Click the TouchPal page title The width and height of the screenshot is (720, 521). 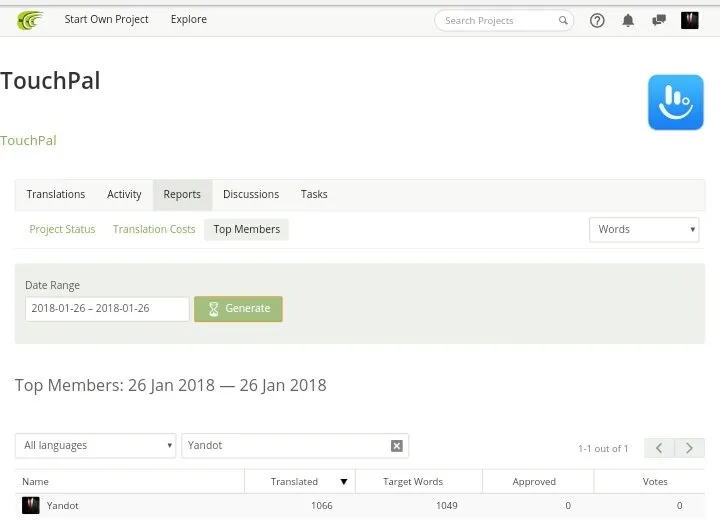(50, 81)
